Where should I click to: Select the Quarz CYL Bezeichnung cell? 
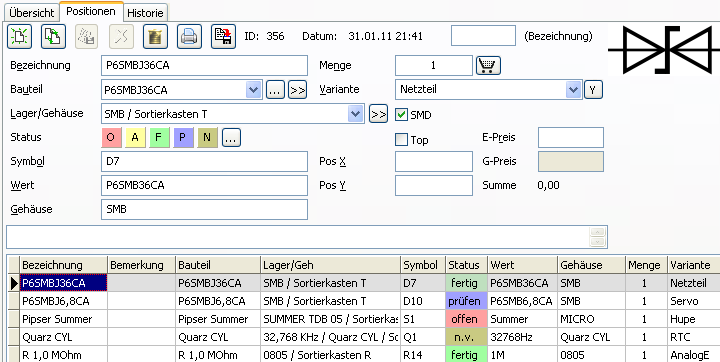click(63, 337)
